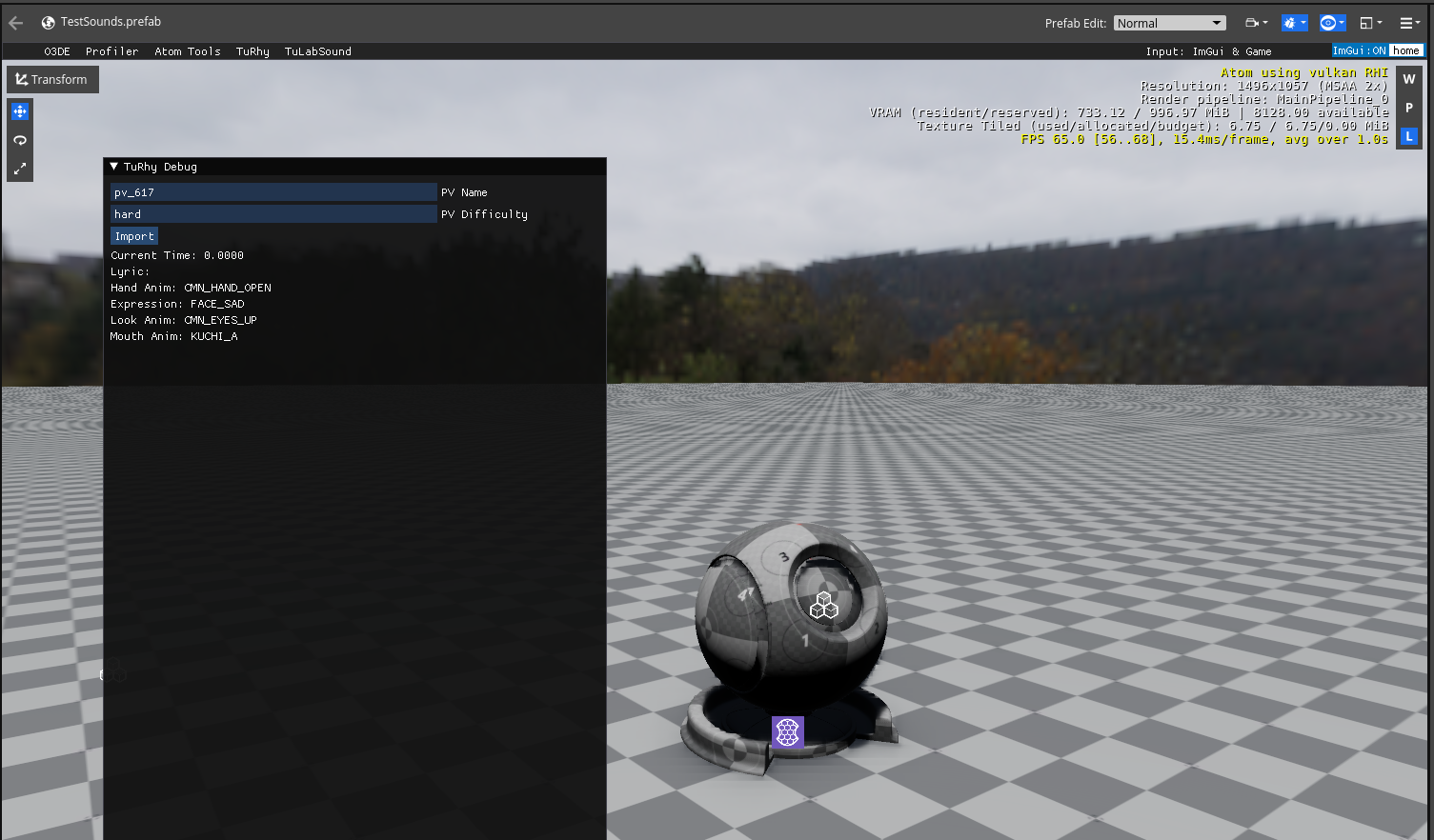1434x840 pixels.
Task: Switch to World (W) reference space
Action: pos(1409,80)
